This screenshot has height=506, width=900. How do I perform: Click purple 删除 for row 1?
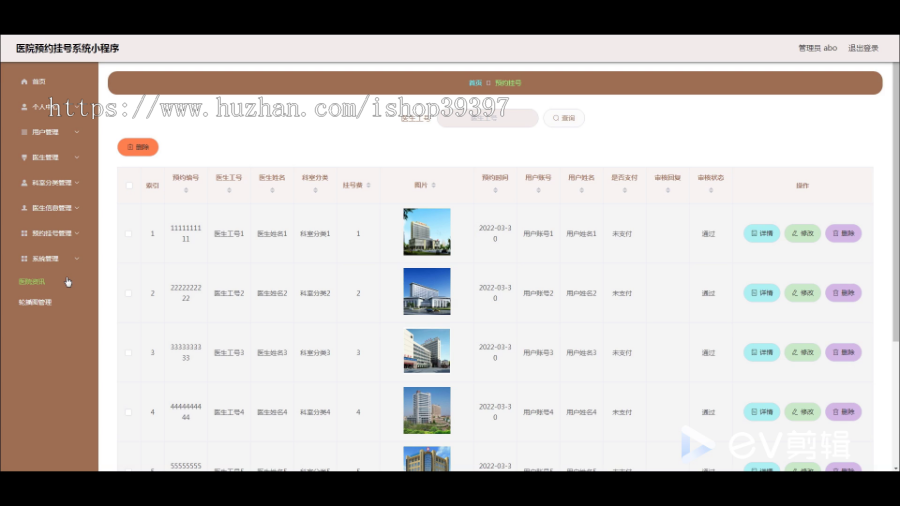click(x=843, y=233)
